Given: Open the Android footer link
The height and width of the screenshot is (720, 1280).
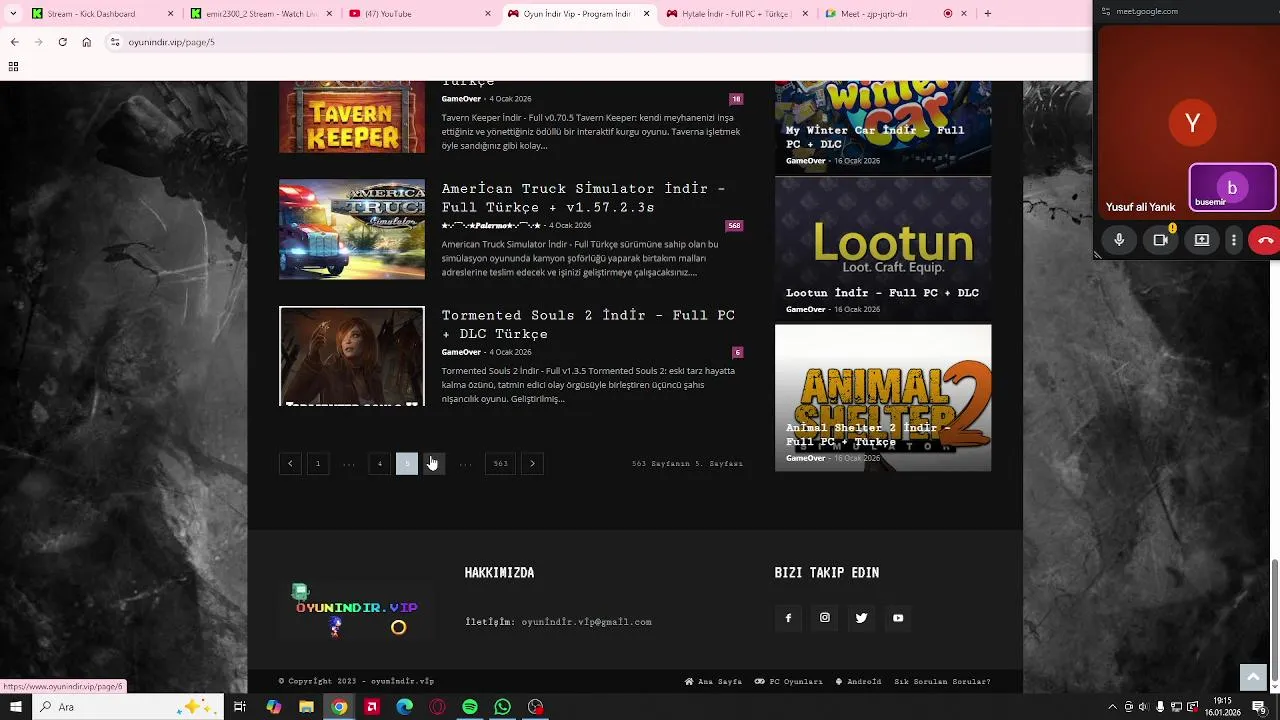Looking at the screenshot, I should (859, 682).
